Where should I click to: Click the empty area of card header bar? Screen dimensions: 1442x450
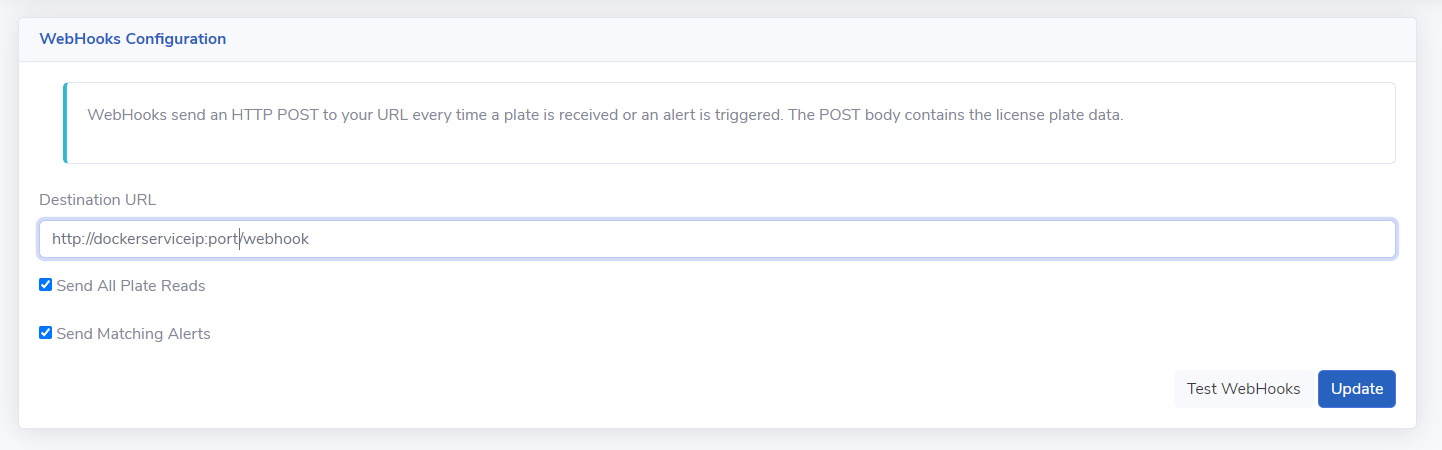click(800, 39)
